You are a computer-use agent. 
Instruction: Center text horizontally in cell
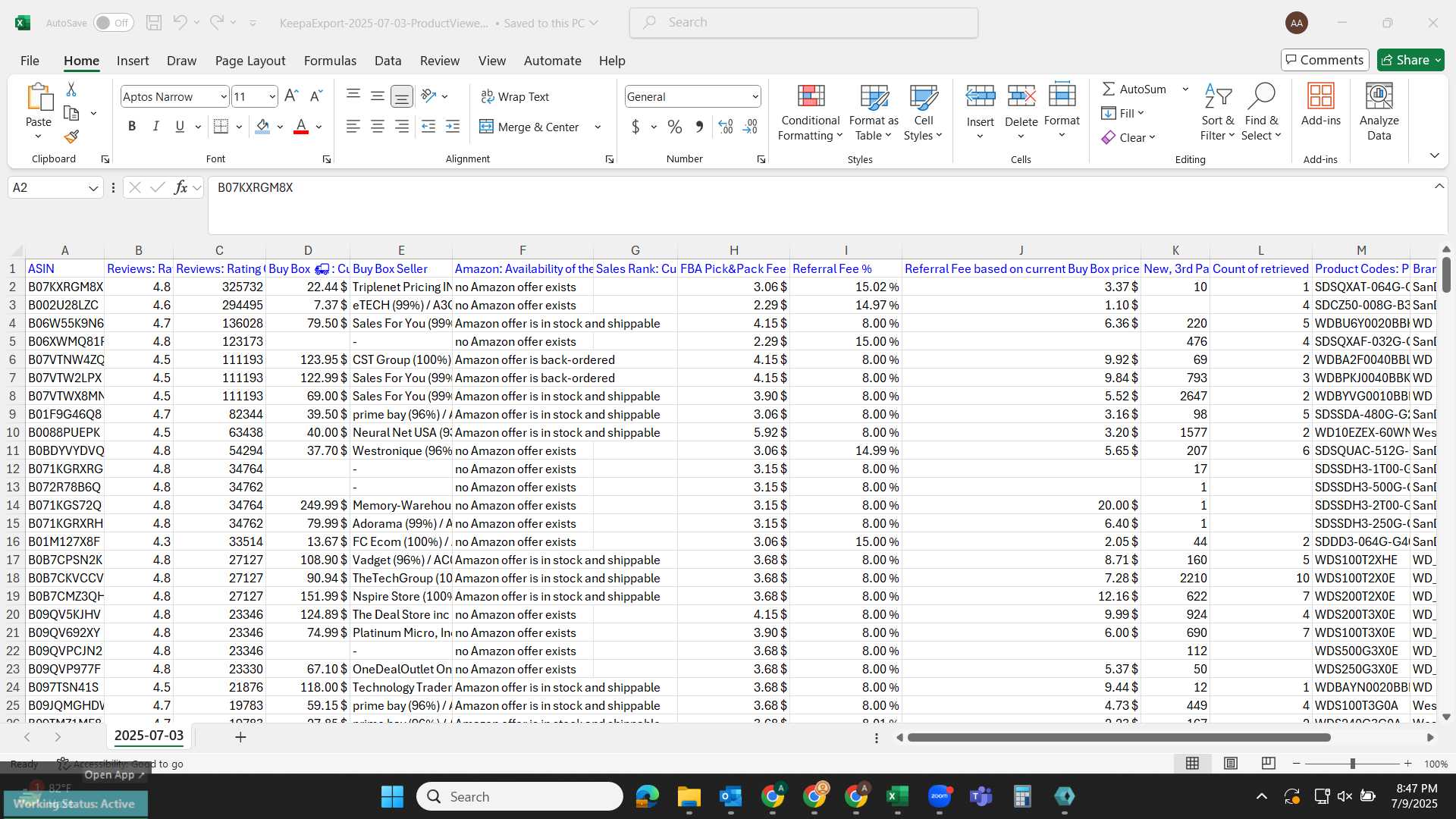pos(378,127)
